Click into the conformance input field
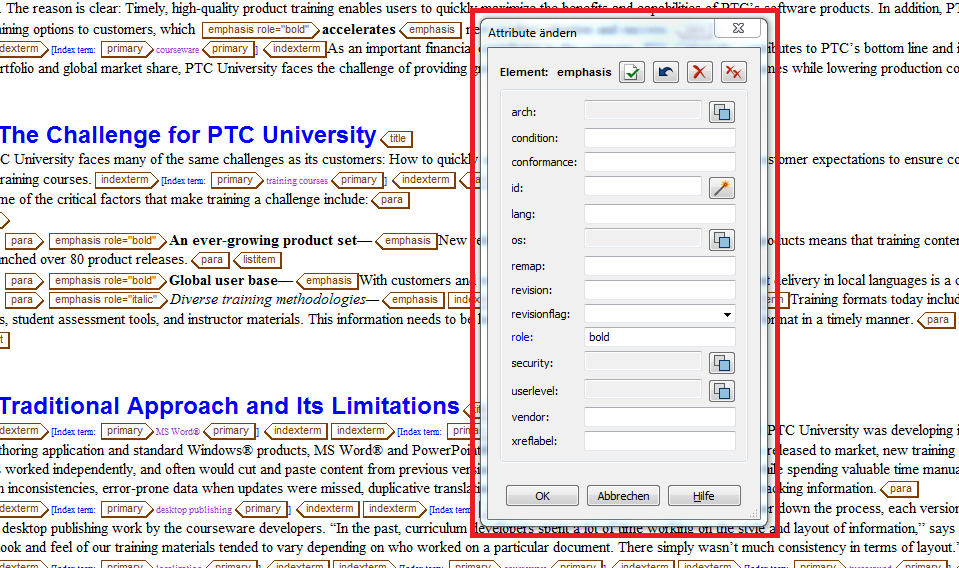Image resolution: width=959 pixels, height=568 pixels. (659, 162)
